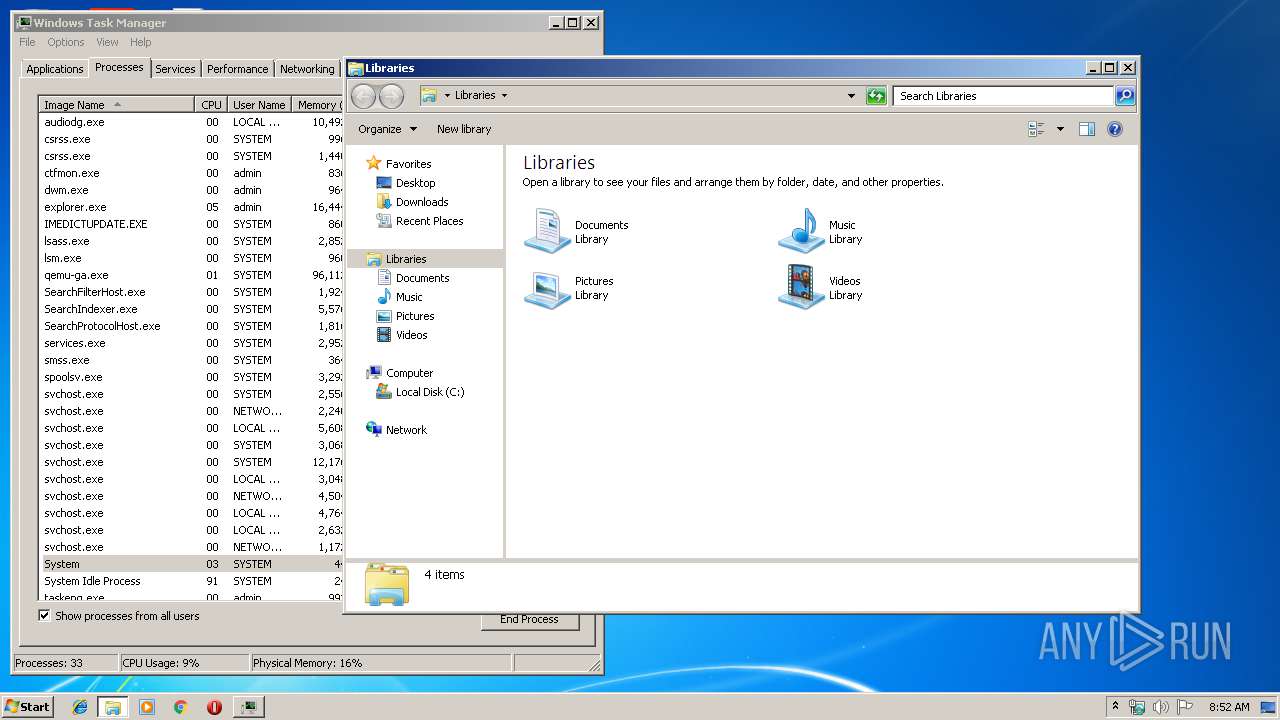
Task: Sort processes by User Name column
Action: tap(259, 105)
